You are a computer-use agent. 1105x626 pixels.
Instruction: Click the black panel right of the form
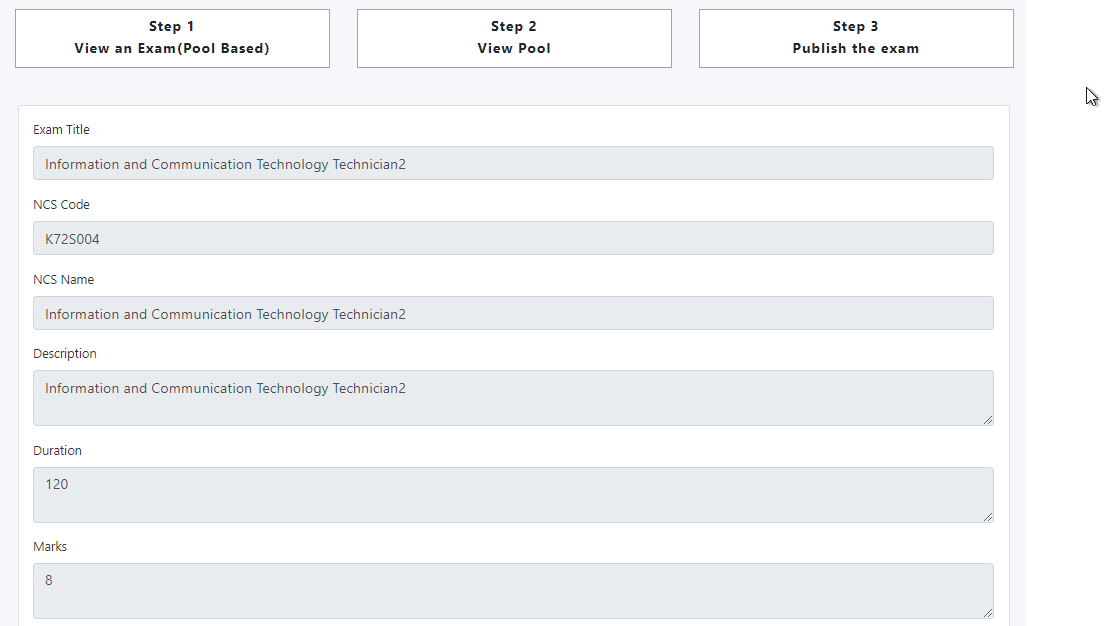(1065, 350)
